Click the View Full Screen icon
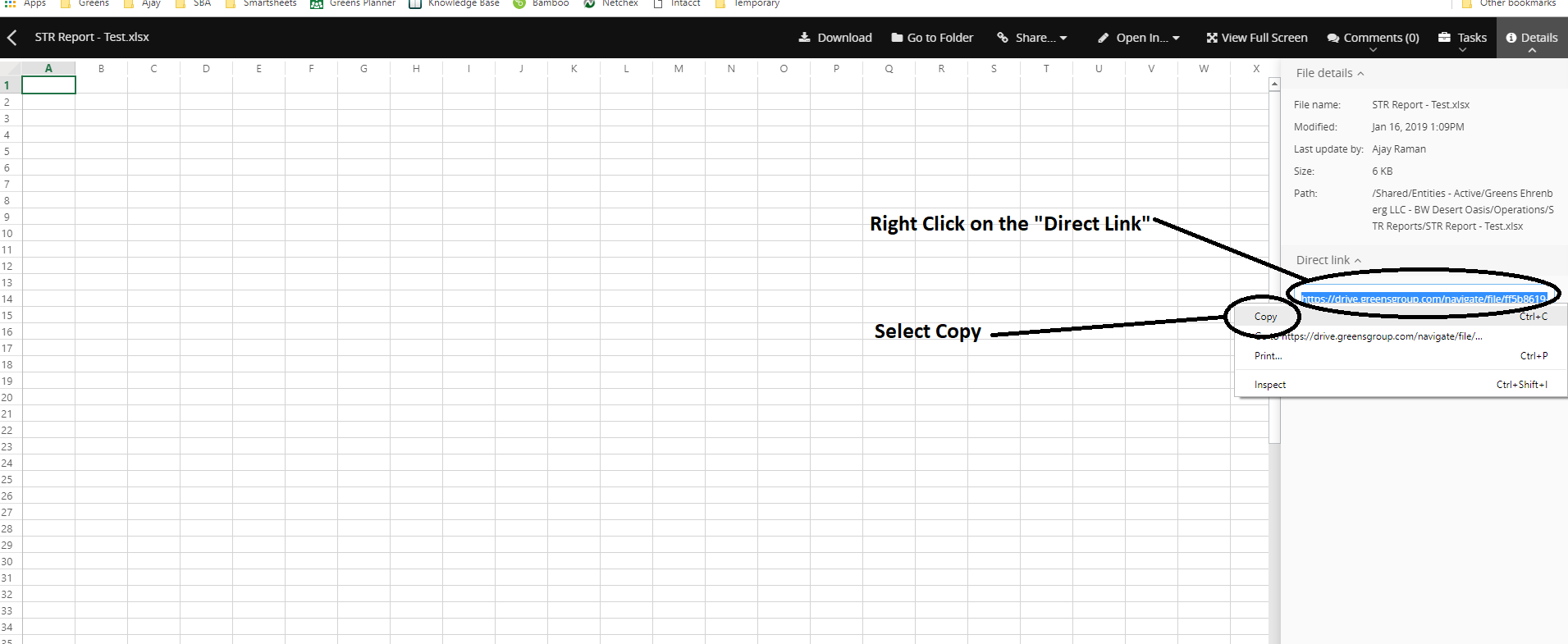1568x644 pixels. pos(1211,38)
